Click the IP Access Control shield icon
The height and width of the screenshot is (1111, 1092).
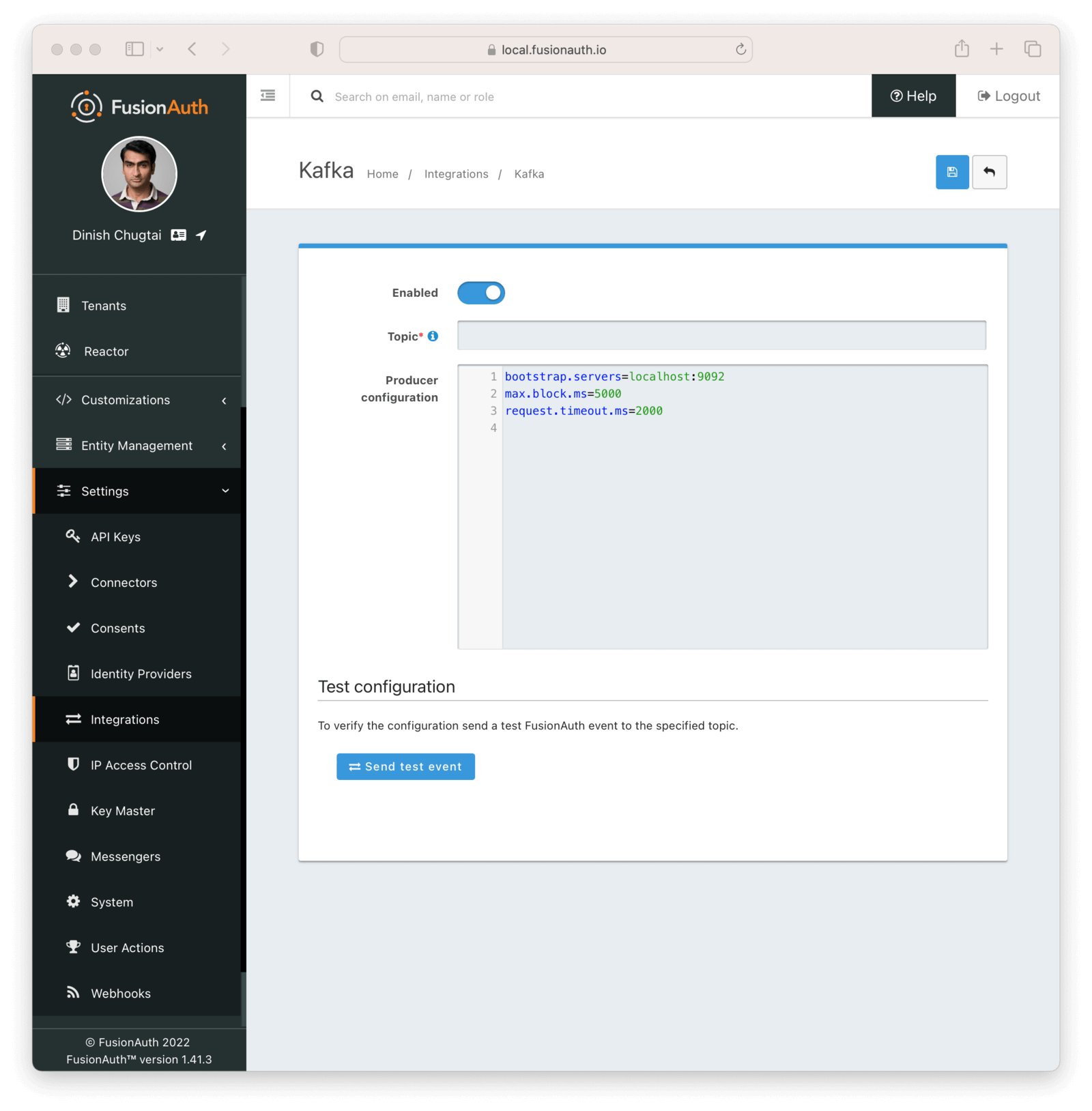pos(73,764)
